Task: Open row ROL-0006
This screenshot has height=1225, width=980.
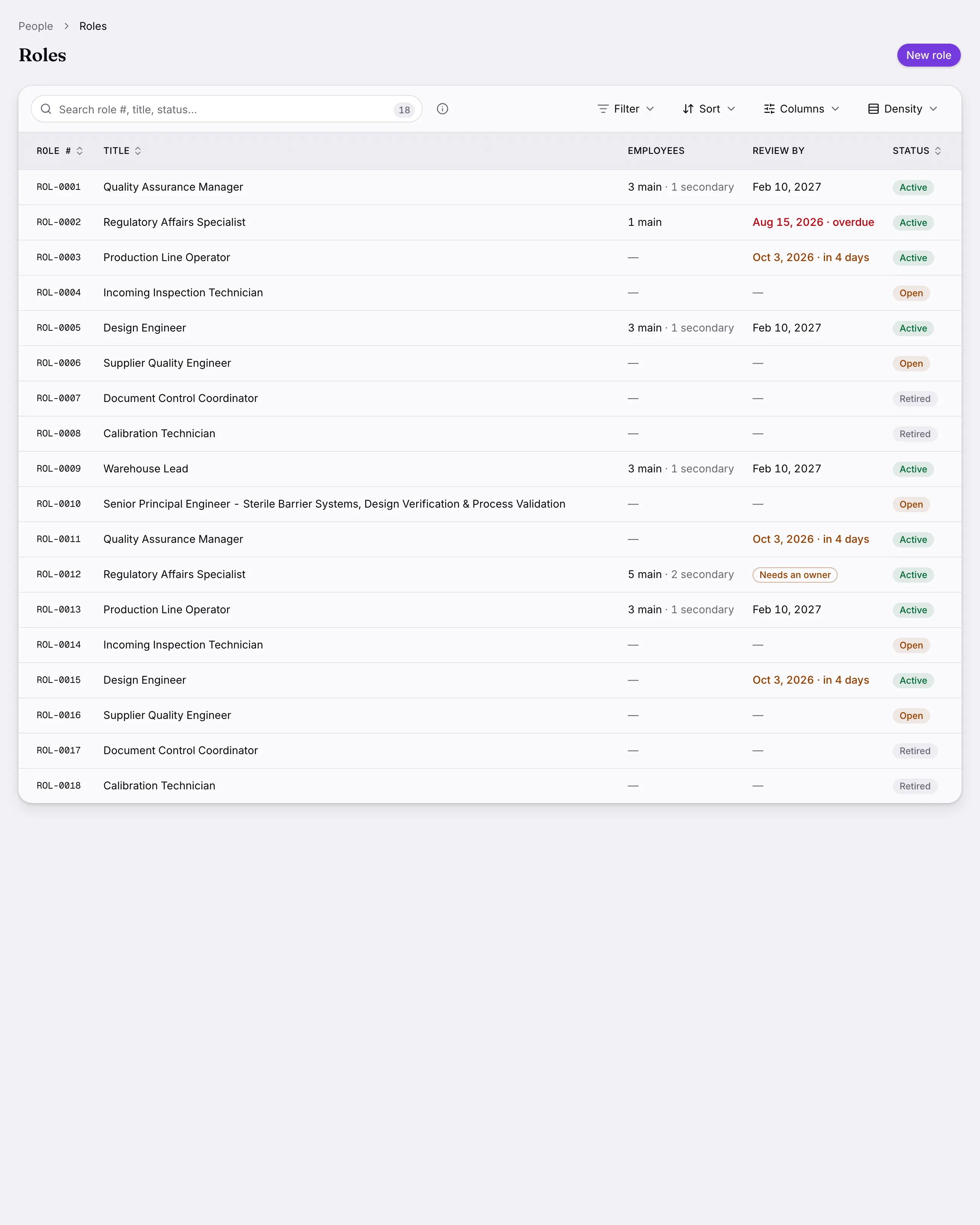Action: pyautogui.click(x=490, y=364)
